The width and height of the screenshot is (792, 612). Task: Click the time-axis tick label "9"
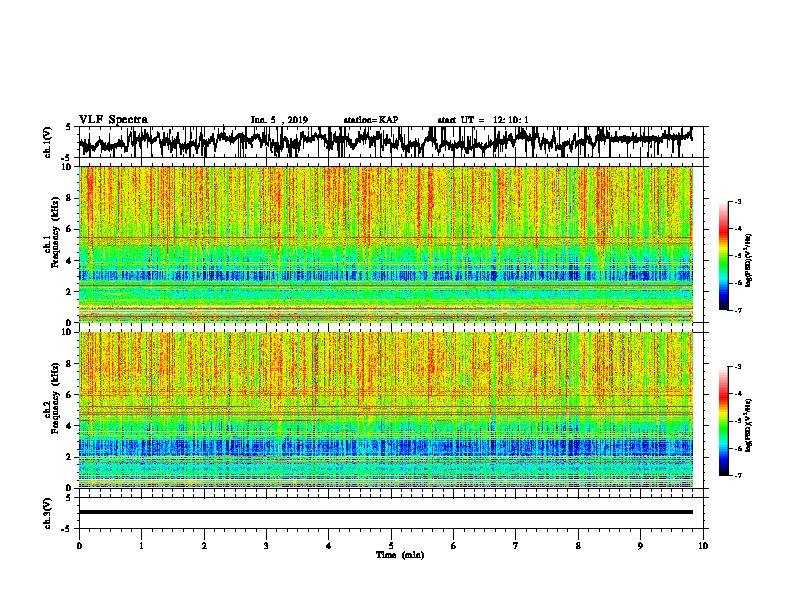click(x=640, y=546)
